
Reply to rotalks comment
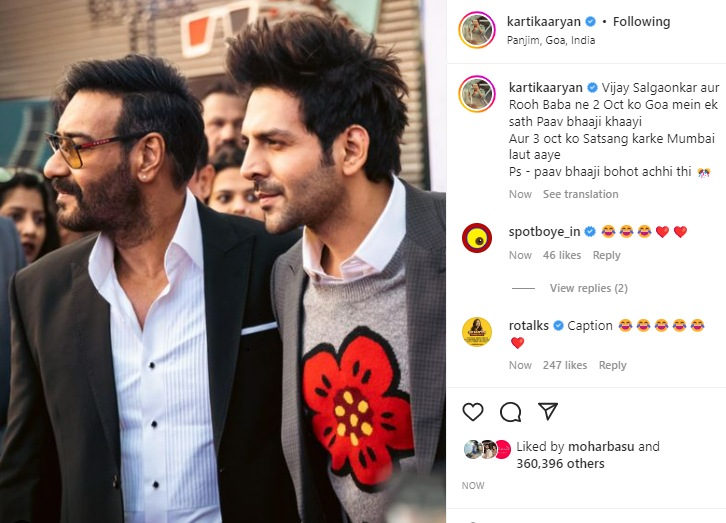coord(613,365)
